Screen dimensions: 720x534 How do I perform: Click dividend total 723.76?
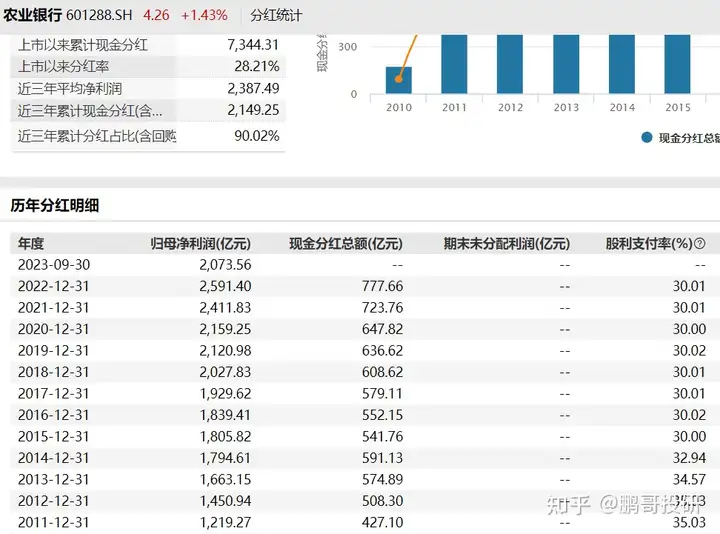(382, 308)
